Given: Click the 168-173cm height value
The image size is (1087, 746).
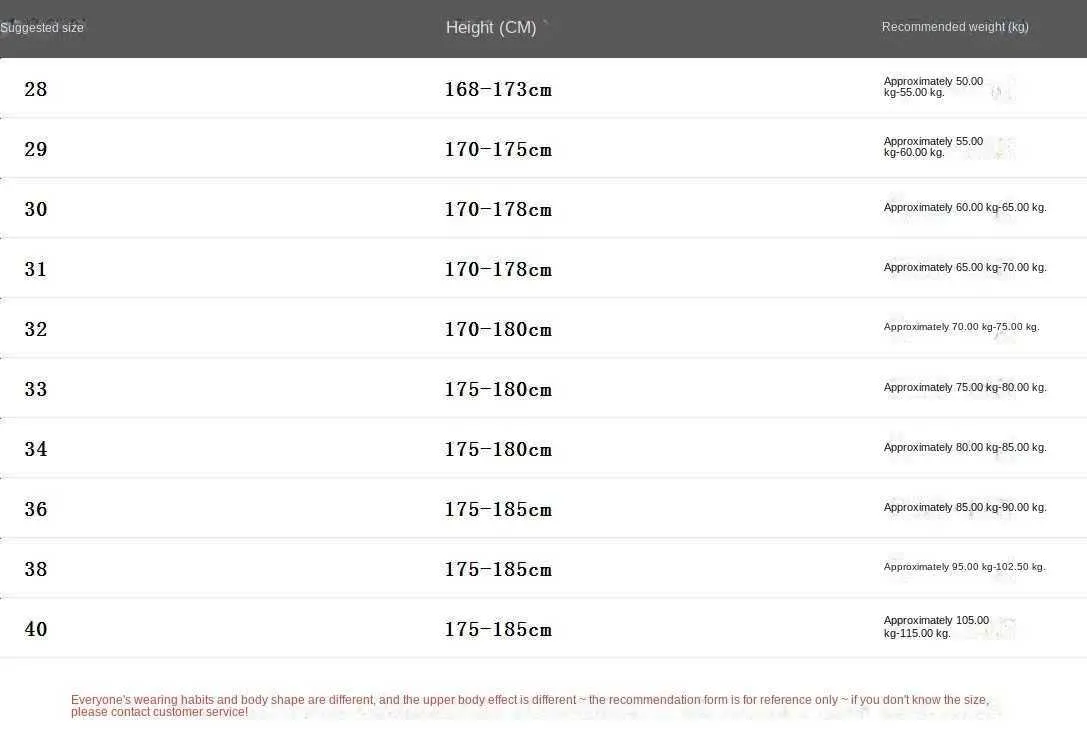Looking at the screenshot, I should pyautogui.click(x=498, y=89).
